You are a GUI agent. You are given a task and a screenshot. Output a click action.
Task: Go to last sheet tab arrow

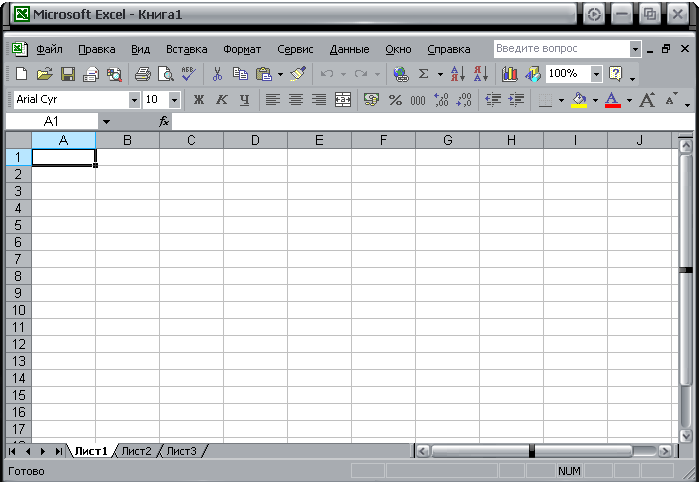(x=58, y=451)
